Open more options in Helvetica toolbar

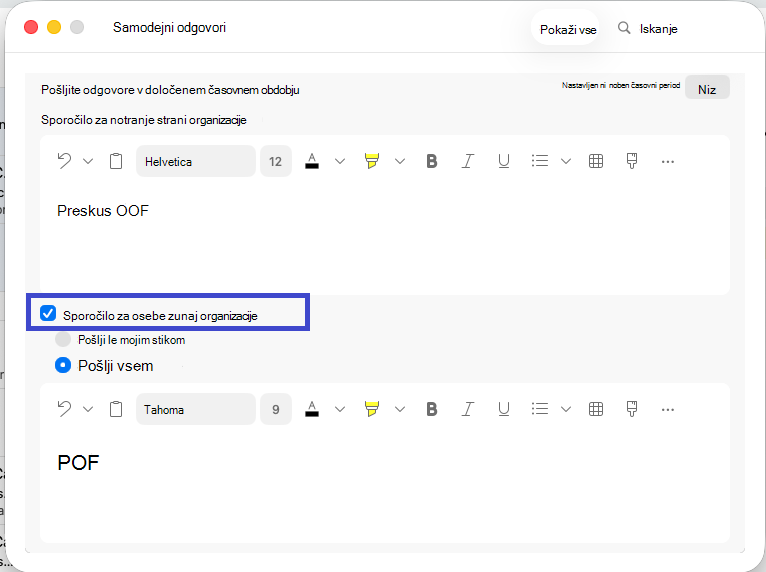coord(667,162)
